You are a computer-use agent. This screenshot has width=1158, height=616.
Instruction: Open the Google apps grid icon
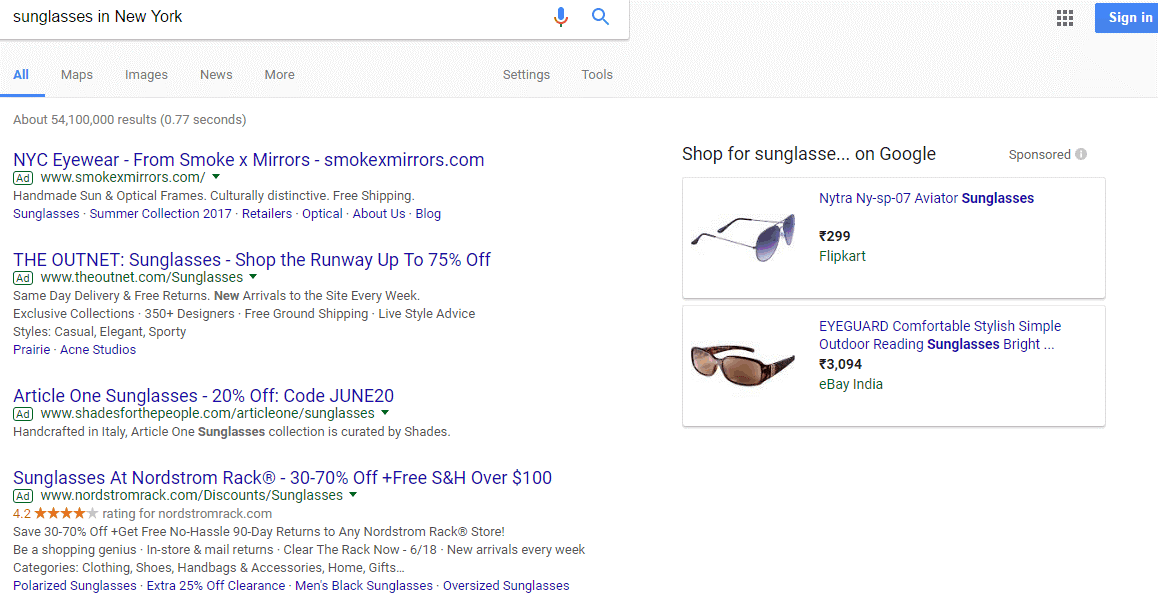click(1064, 18)
